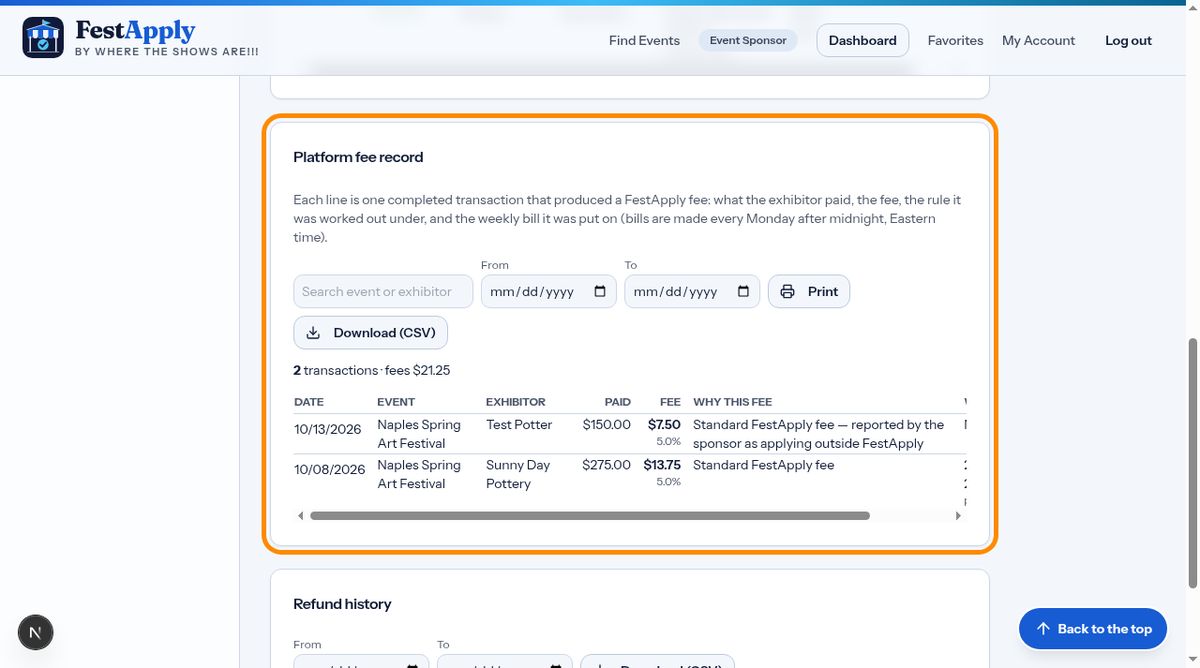Download platform fee record as CSV
1200x668 pixels.
(370, 333)
